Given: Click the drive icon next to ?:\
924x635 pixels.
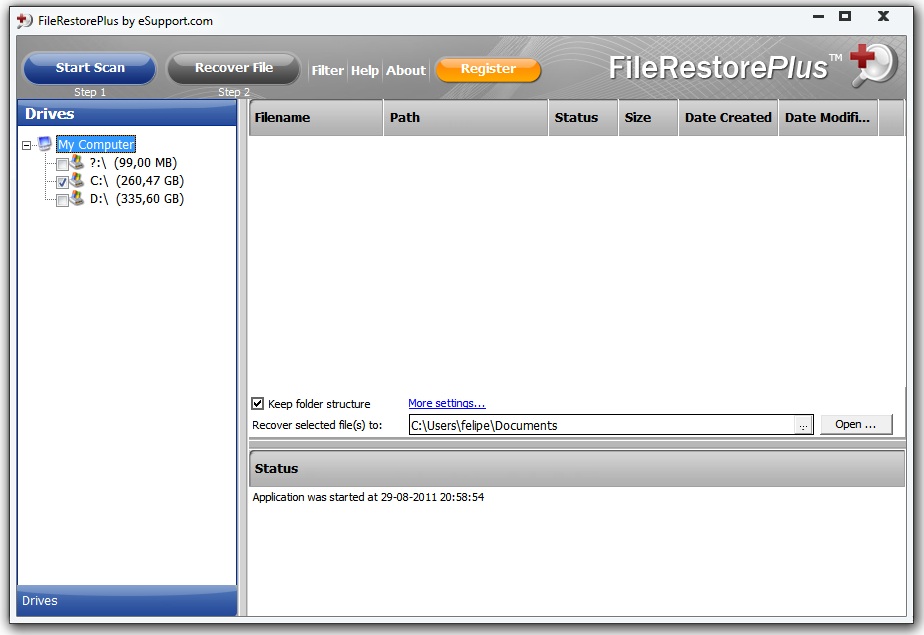Looking at the screenshot, I should (77, 162).
